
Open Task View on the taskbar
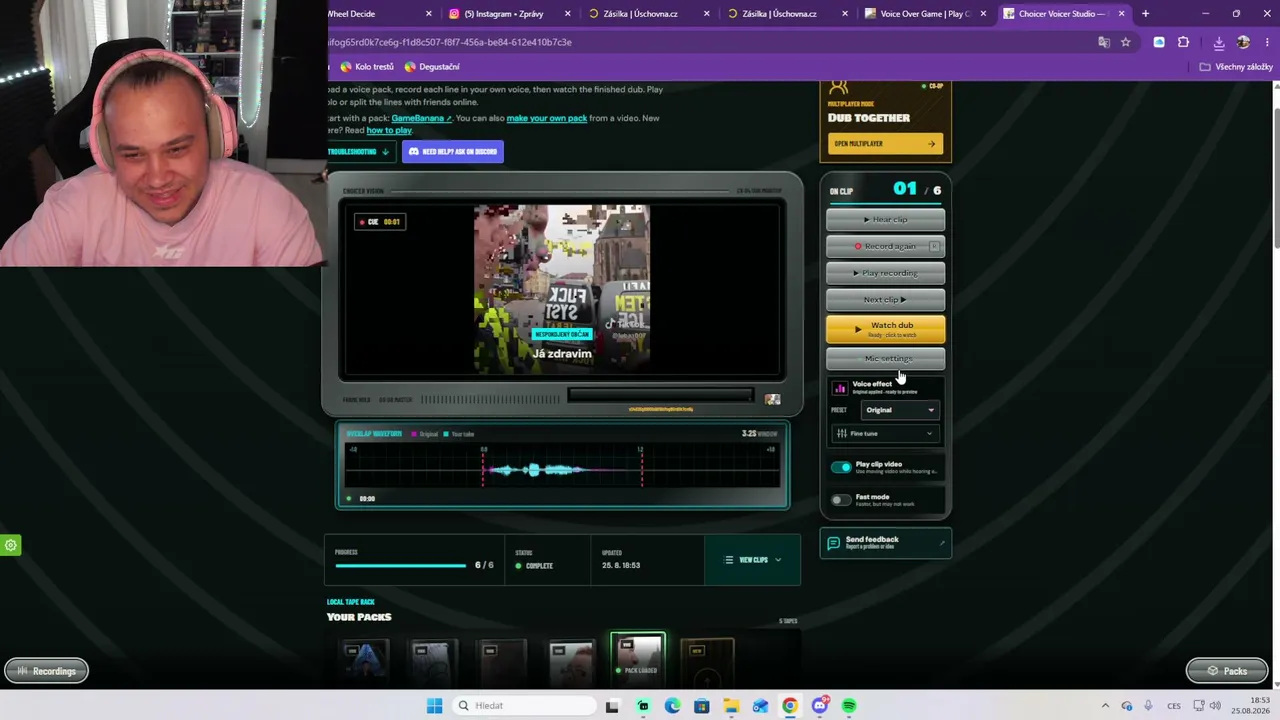tap(612, 706)
